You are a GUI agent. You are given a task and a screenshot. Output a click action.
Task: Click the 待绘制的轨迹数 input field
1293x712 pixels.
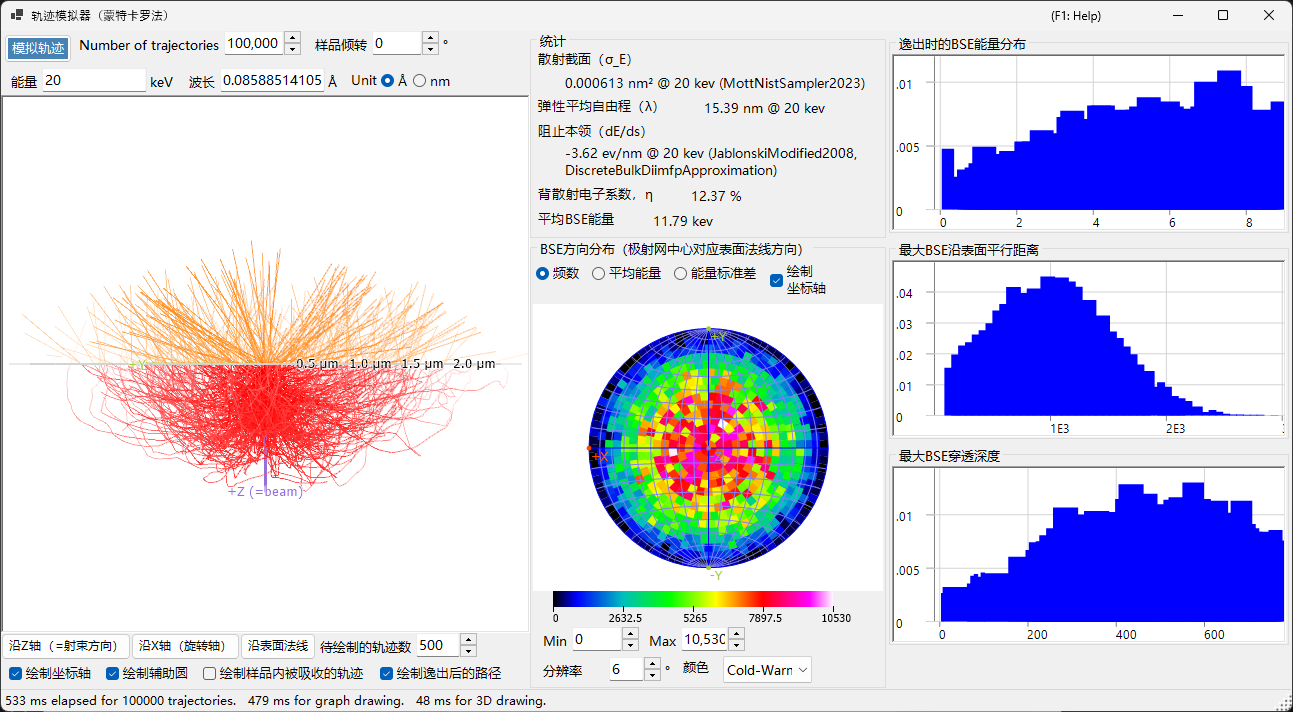pyautogui.click(x=437, y=646)
